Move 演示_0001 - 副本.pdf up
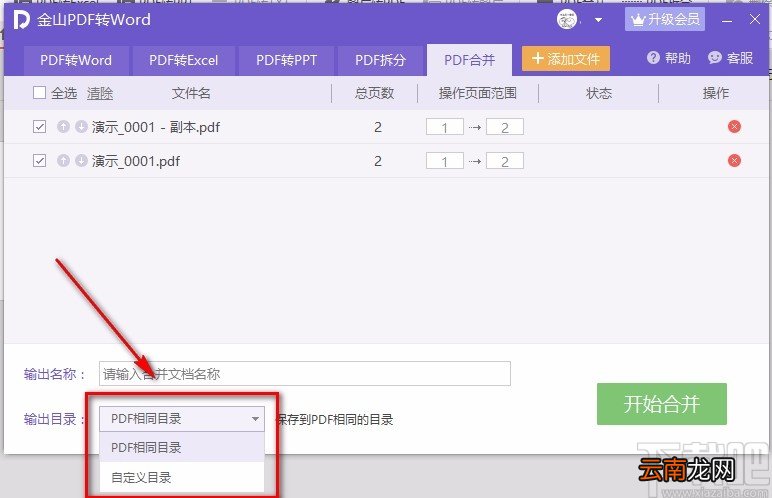Screen dimensions: 772x498 [x=63, y=127]
